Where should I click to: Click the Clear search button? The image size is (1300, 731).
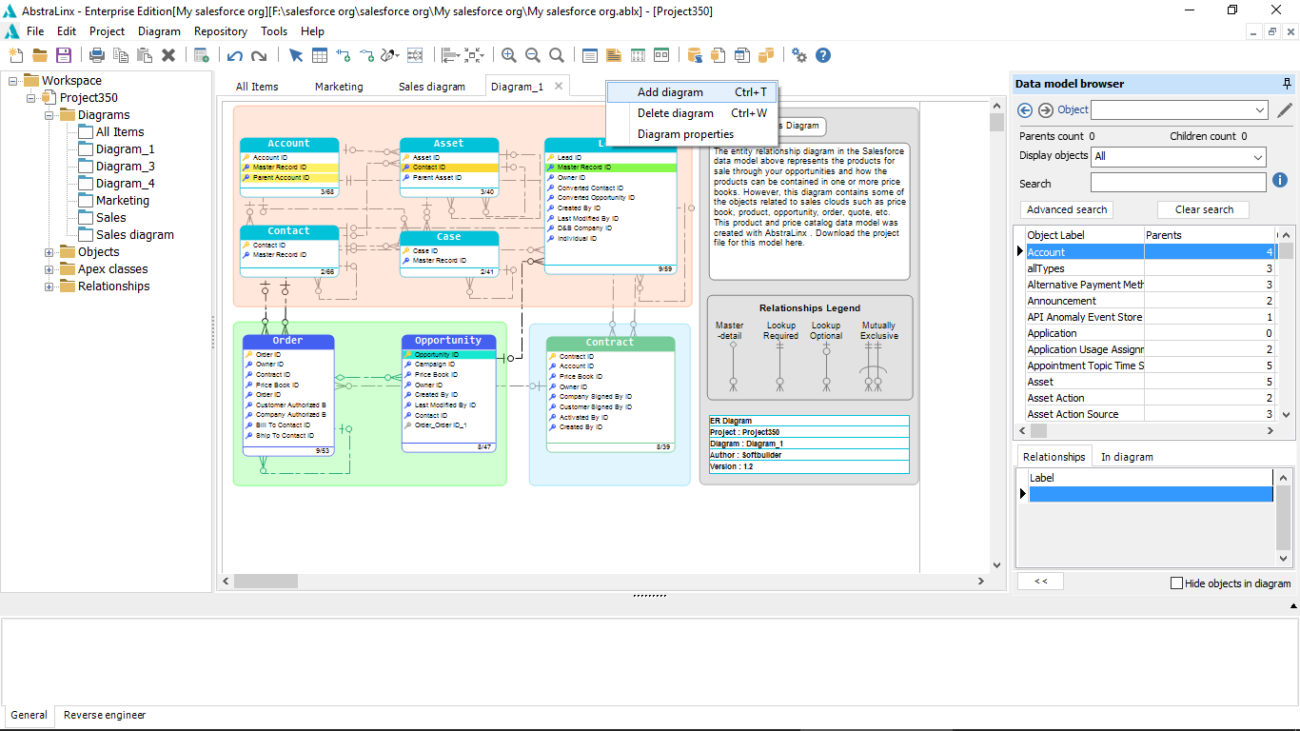(1204, 210)
